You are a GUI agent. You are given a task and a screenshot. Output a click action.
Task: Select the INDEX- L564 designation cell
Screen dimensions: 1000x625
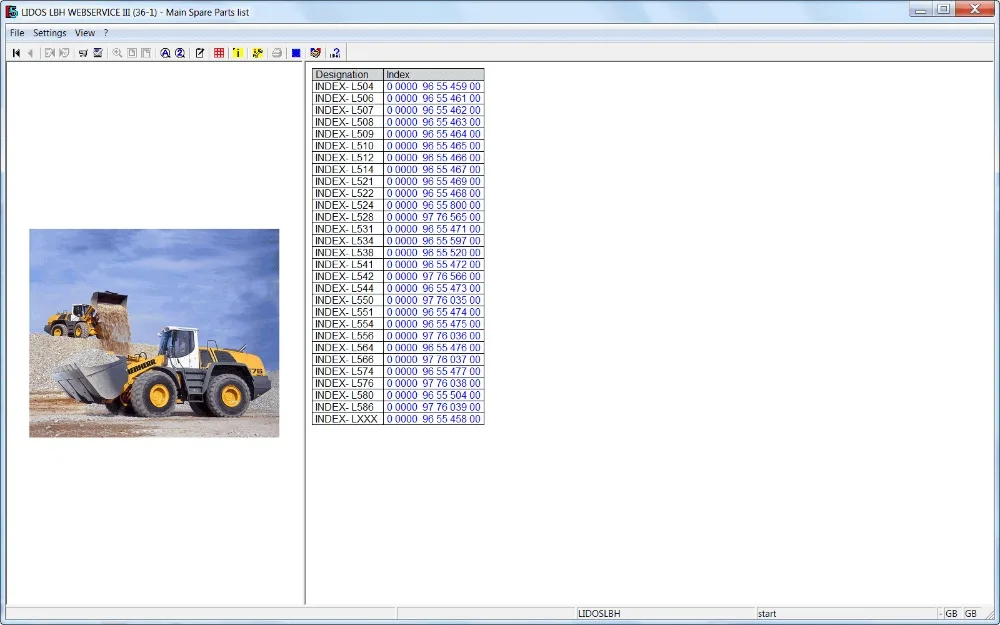click(348, 348)
